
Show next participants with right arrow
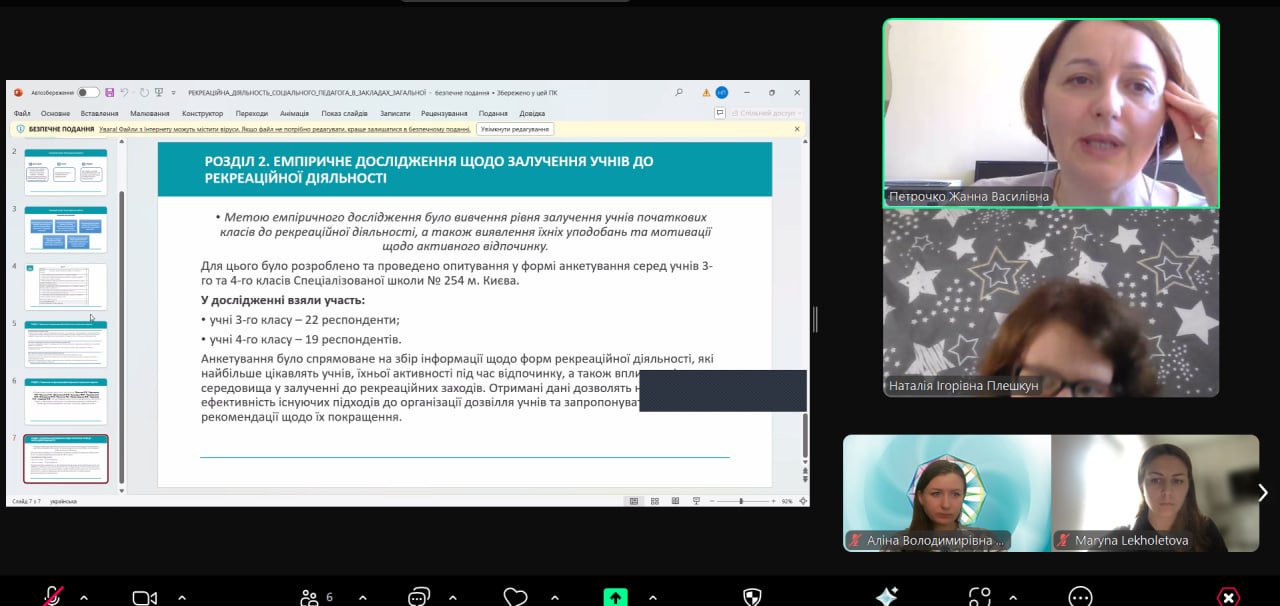pyautogui.click(x=1263, y=492)
